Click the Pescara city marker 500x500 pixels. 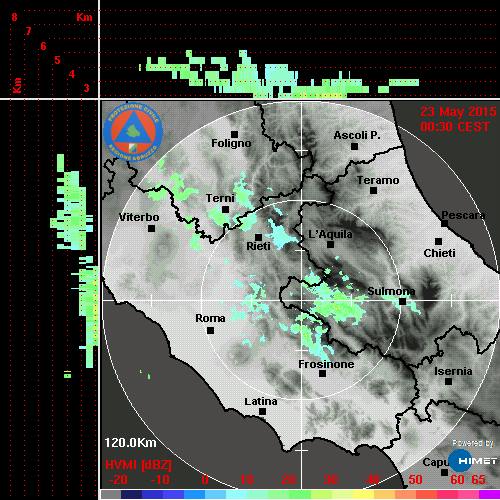pos(444,223)
